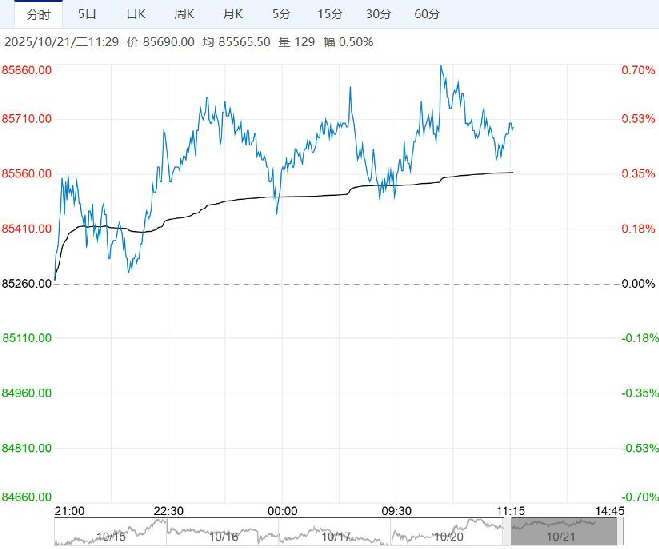Open the 60分 hourly interval tab

click(427, 14)
